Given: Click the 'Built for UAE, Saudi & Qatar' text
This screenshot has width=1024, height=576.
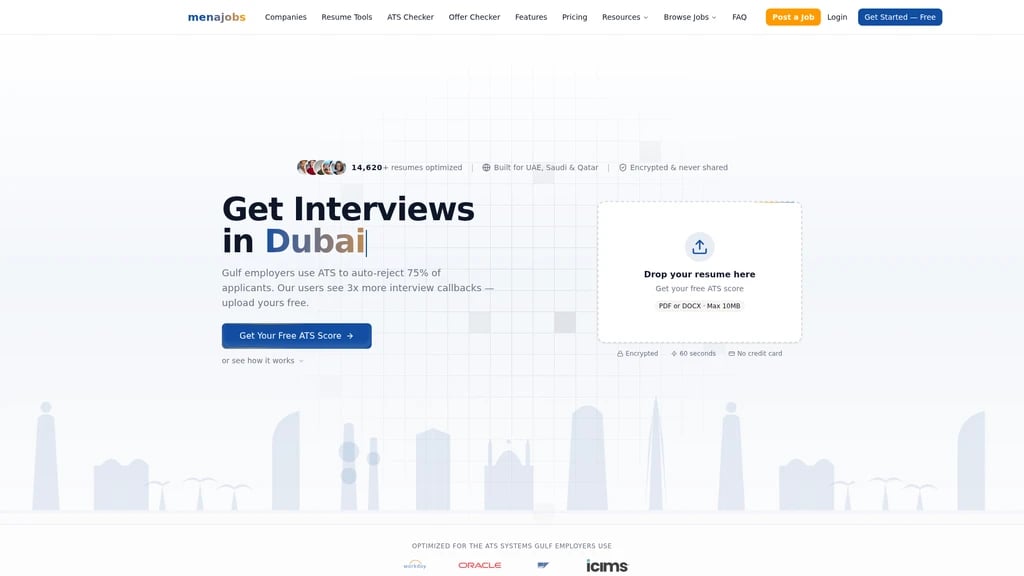Looking at the screenshot, I should 546,167.
